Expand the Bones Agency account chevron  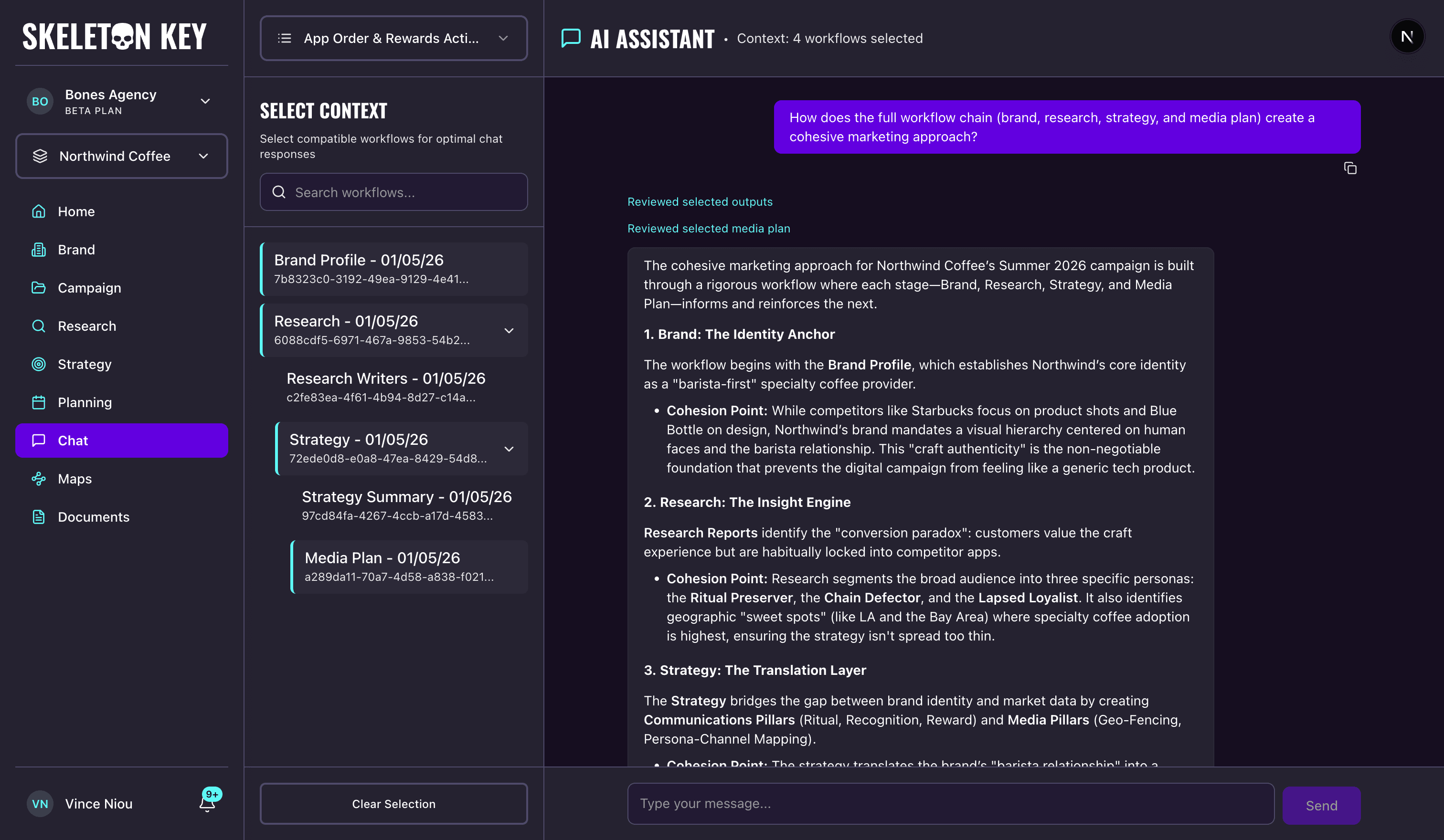205,101
